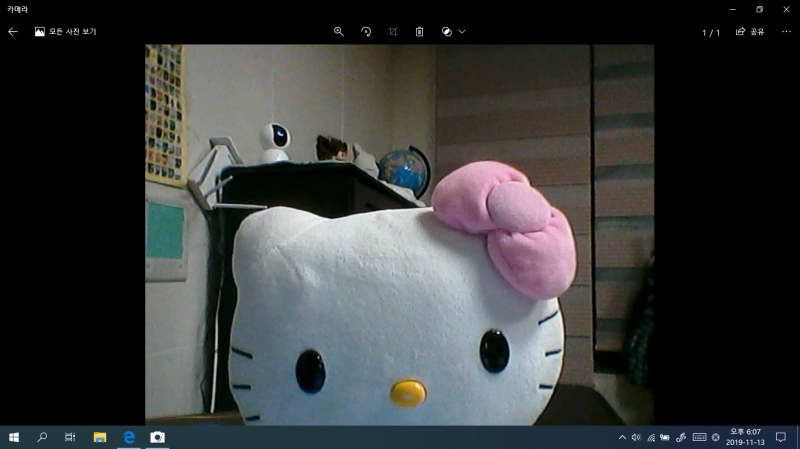Switch to Microsoft Edge in the taskbar
Screen dimensions: 800x449
(x=129, y=437)
